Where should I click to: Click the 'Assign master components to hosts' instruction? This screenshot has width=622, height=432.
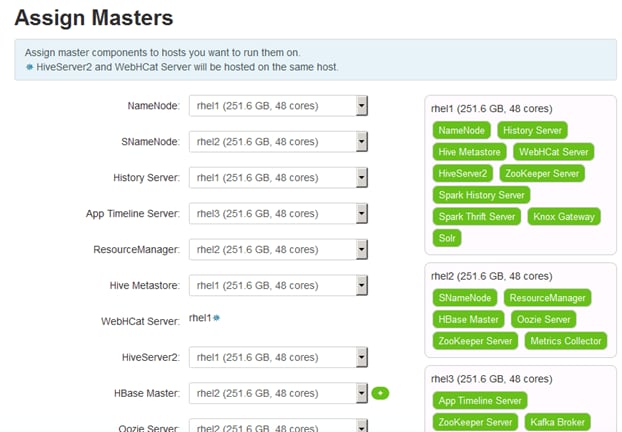coord(162,52)
